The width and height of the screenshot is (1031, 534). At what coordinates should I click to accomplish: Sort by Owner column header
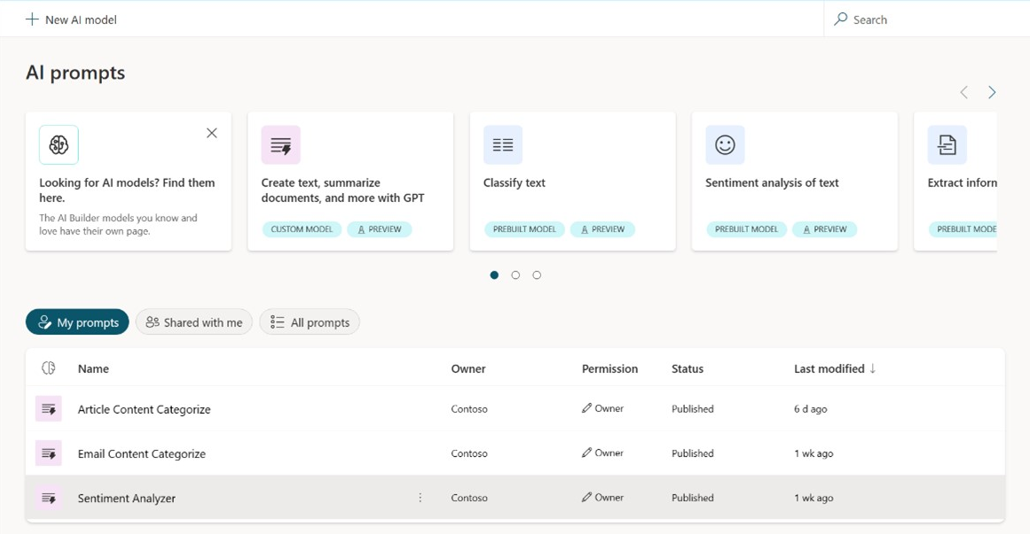pyautogui.click(x=468, y=369)
